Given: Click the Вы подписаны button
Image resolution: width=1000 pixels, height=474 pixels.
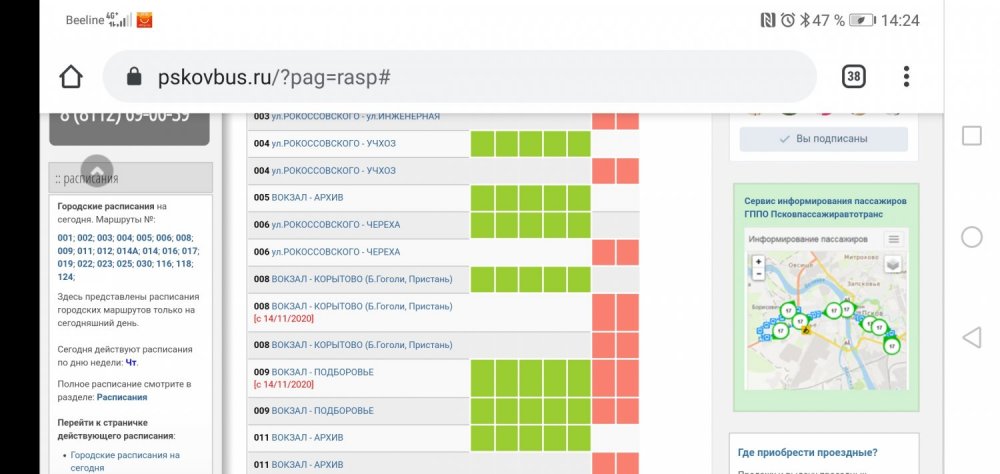Looking at the screenshot, I should click(823, 139).
